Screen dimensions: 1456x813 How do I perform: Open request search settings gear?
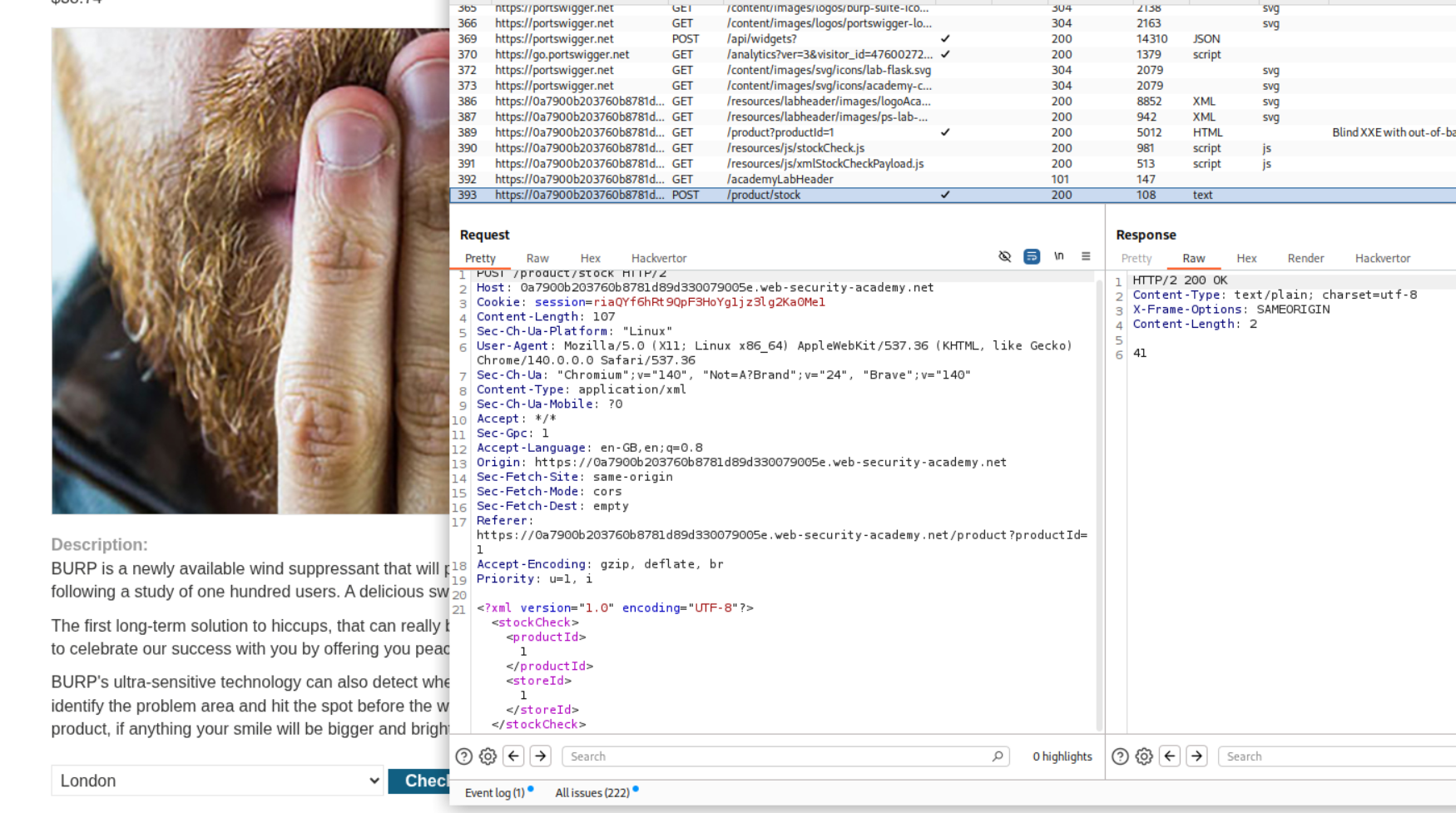[488, 756]
